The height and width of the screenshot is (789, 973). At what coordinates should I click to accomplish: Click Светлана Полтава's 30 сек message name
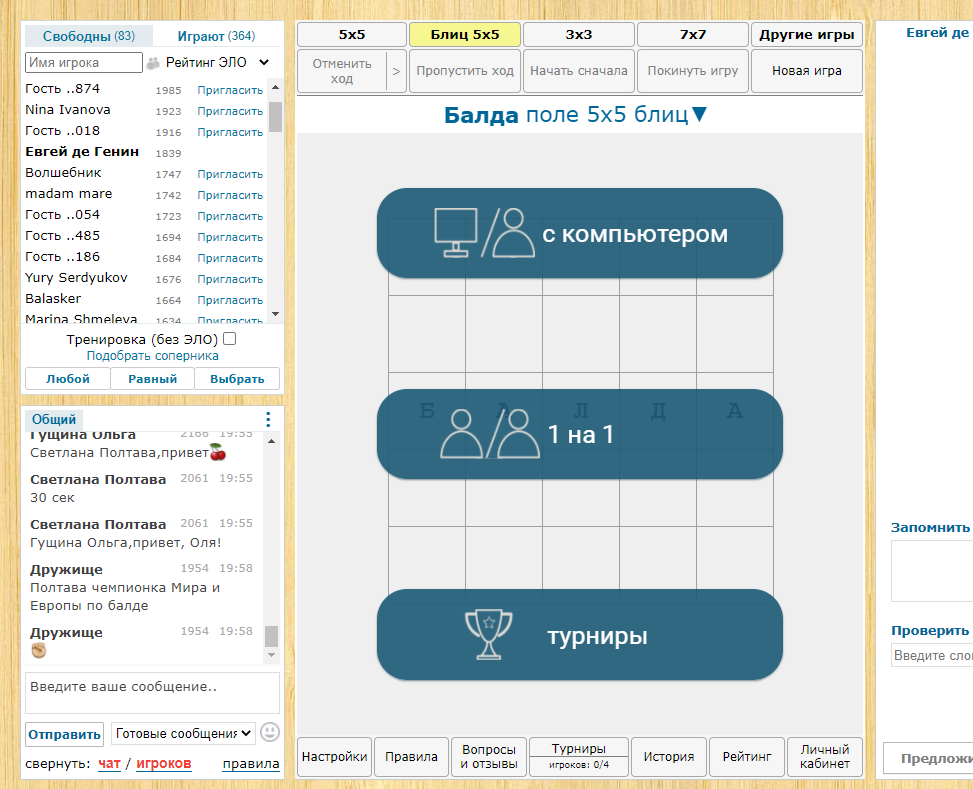coord(98,480)
